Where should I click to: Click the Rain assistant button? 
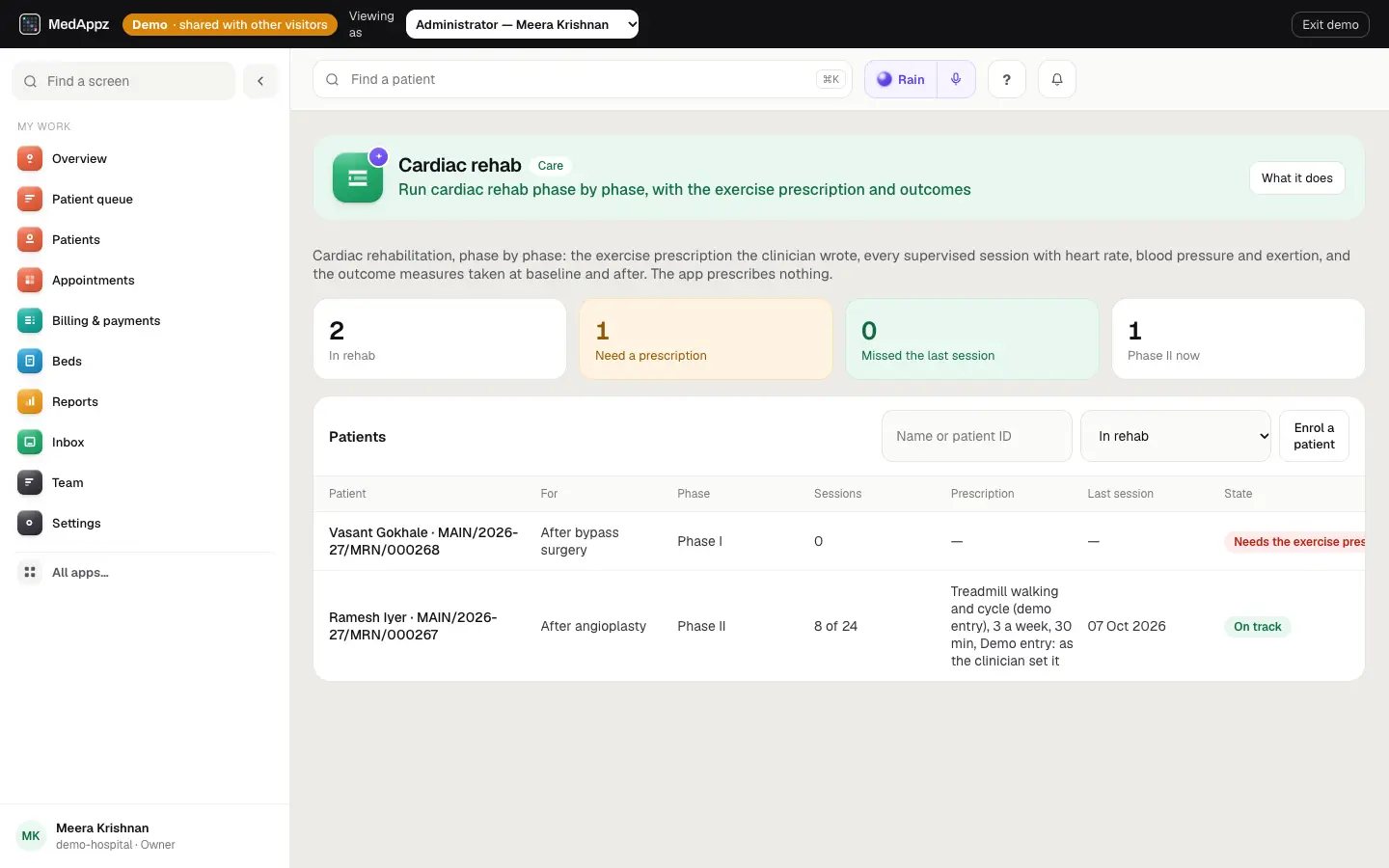click(901, 79)
